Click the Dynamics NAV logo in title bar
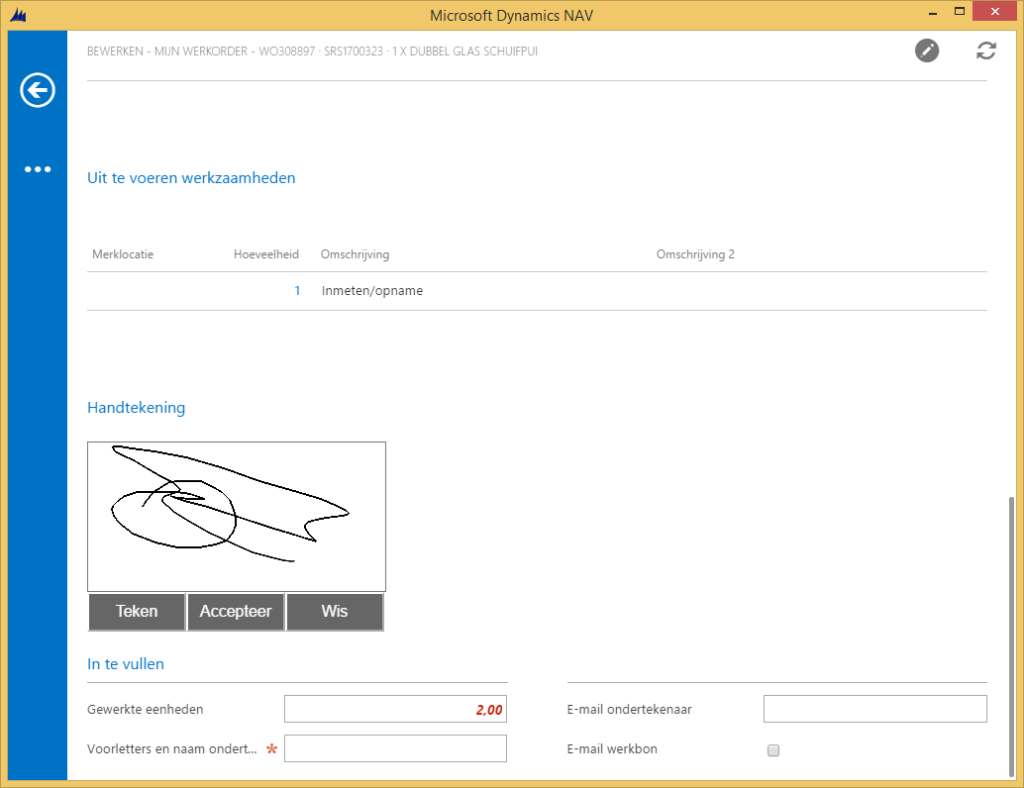Viewport: 1024px width, 788px height. click(18, 15)
